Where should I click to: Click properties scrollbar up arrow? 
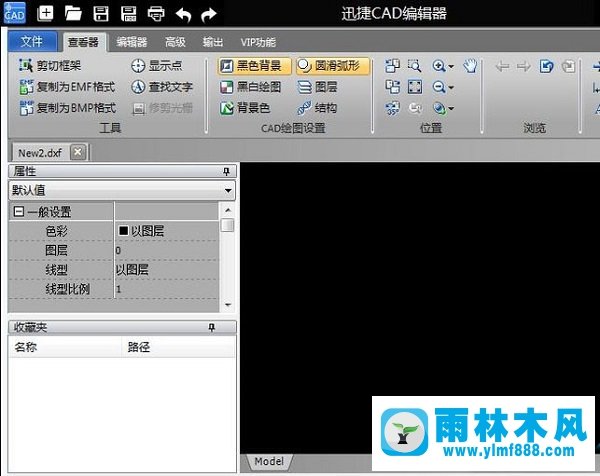228,210
